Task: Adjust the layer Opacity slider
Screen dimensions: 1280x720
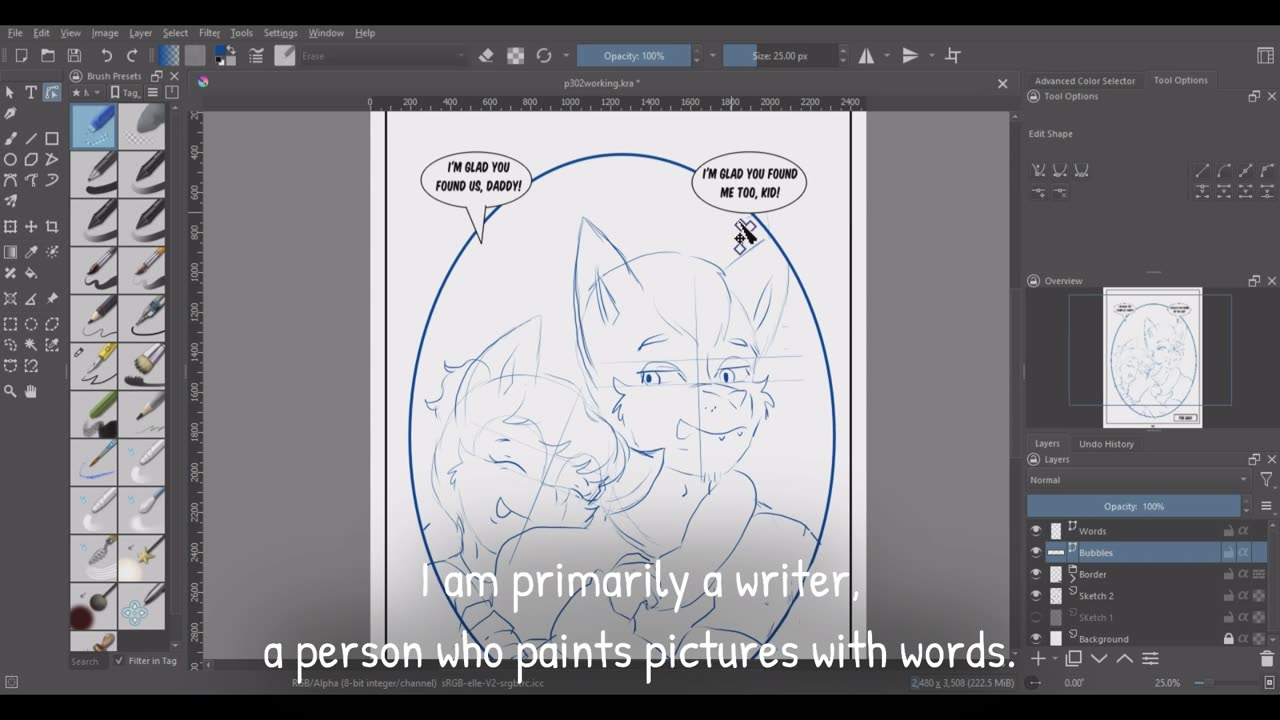Action: coord(1134,506)
